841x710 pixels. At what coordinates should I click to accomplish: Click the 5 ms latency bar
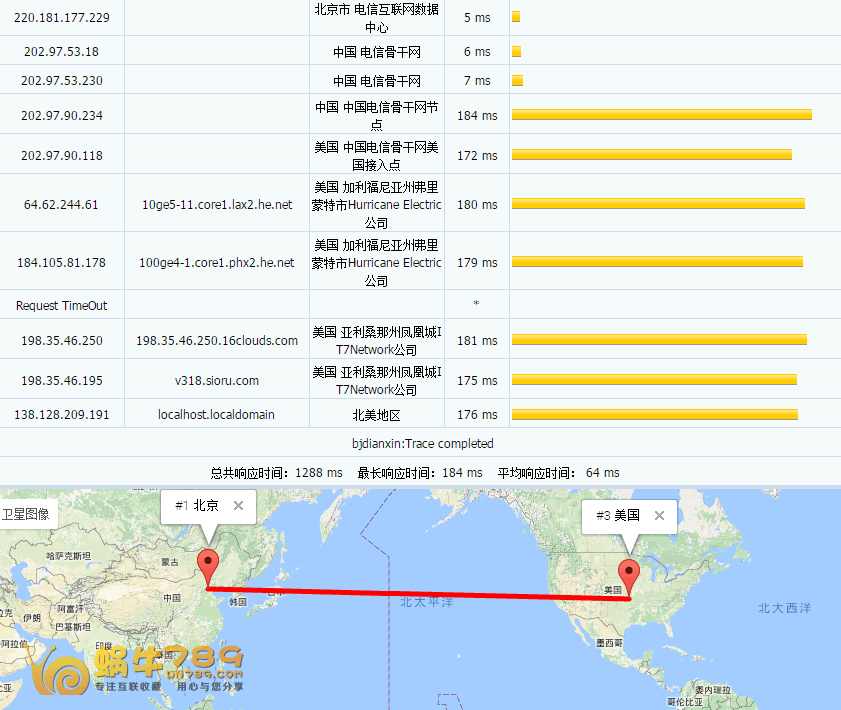[516, 16]
